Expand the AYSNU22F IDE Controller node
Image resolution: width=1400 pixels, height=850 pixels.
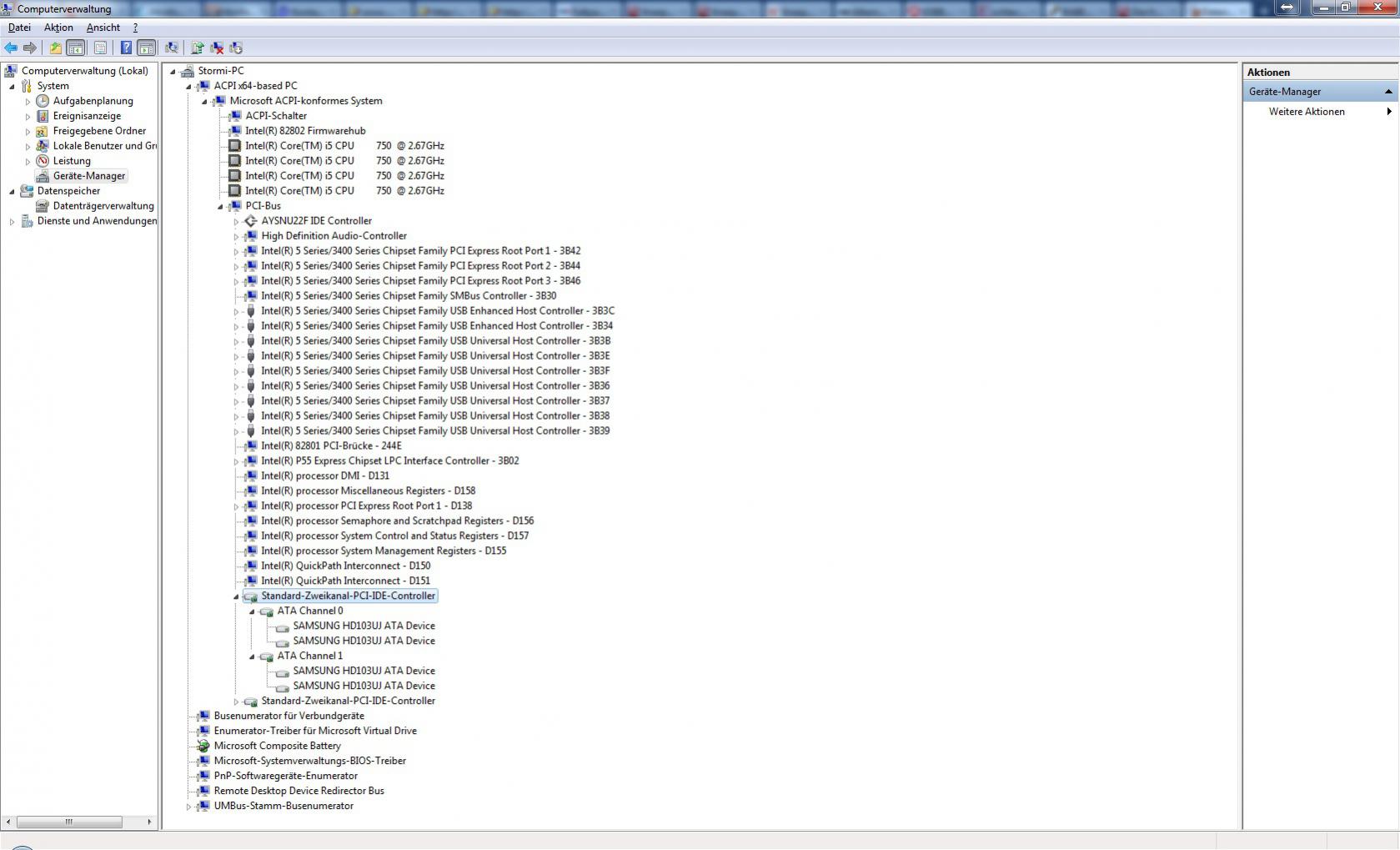(x=236, y=221)
